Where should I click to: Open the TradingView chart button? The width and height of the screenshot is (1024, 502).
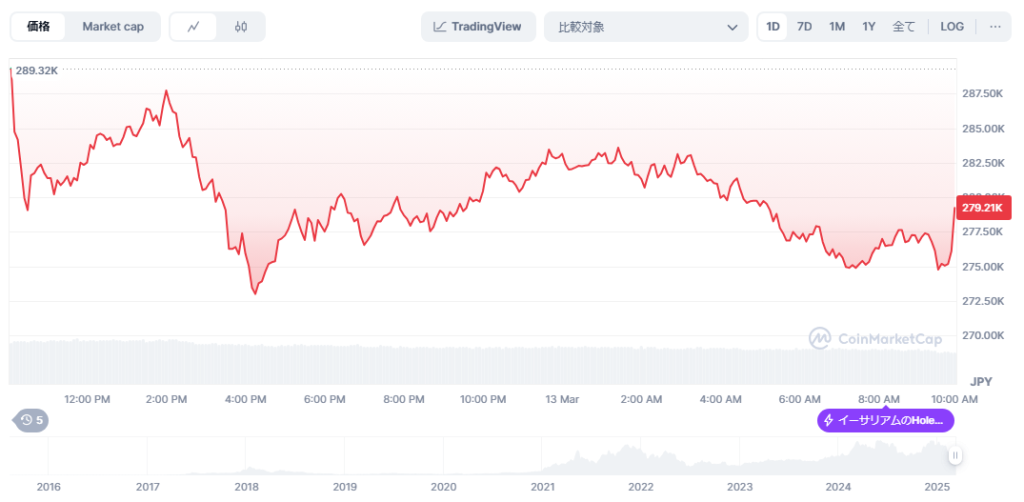click(478, 27)
